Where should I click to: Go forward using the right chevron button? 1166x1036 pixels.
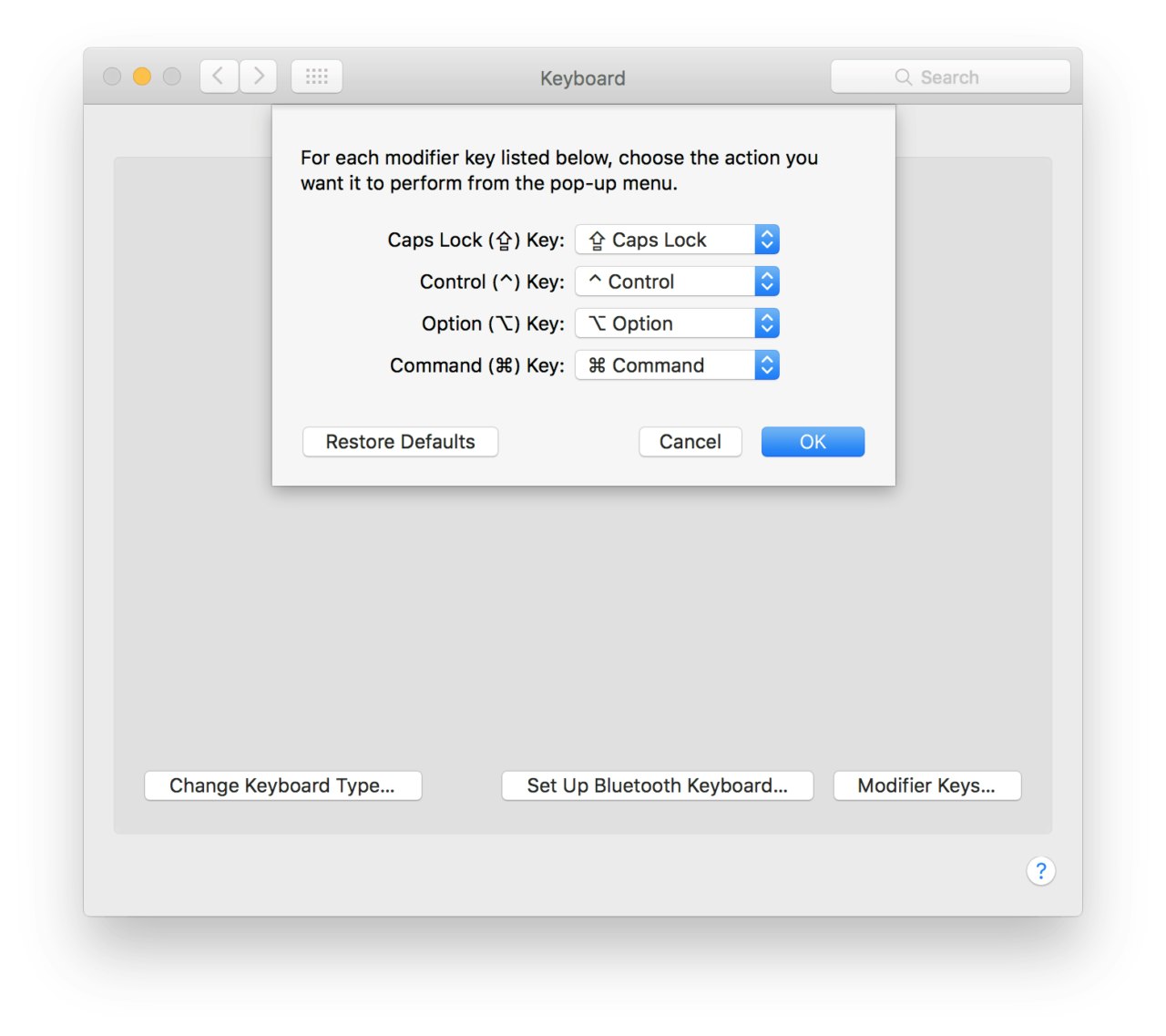pyautogui.click(x=259, y=77)
